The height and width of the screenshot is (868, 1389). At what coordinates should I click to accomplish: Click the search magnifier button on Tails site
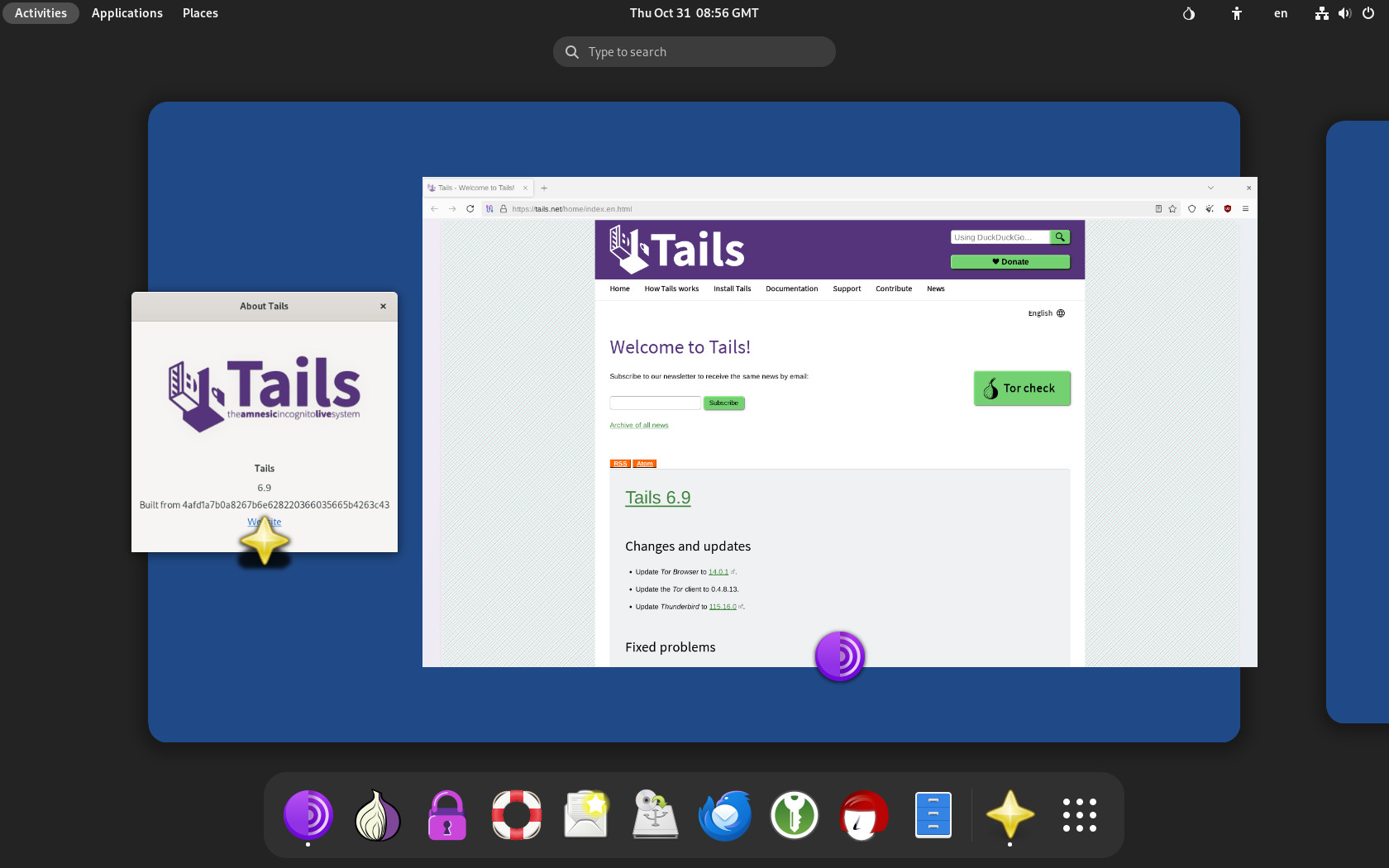point(1060,237)
